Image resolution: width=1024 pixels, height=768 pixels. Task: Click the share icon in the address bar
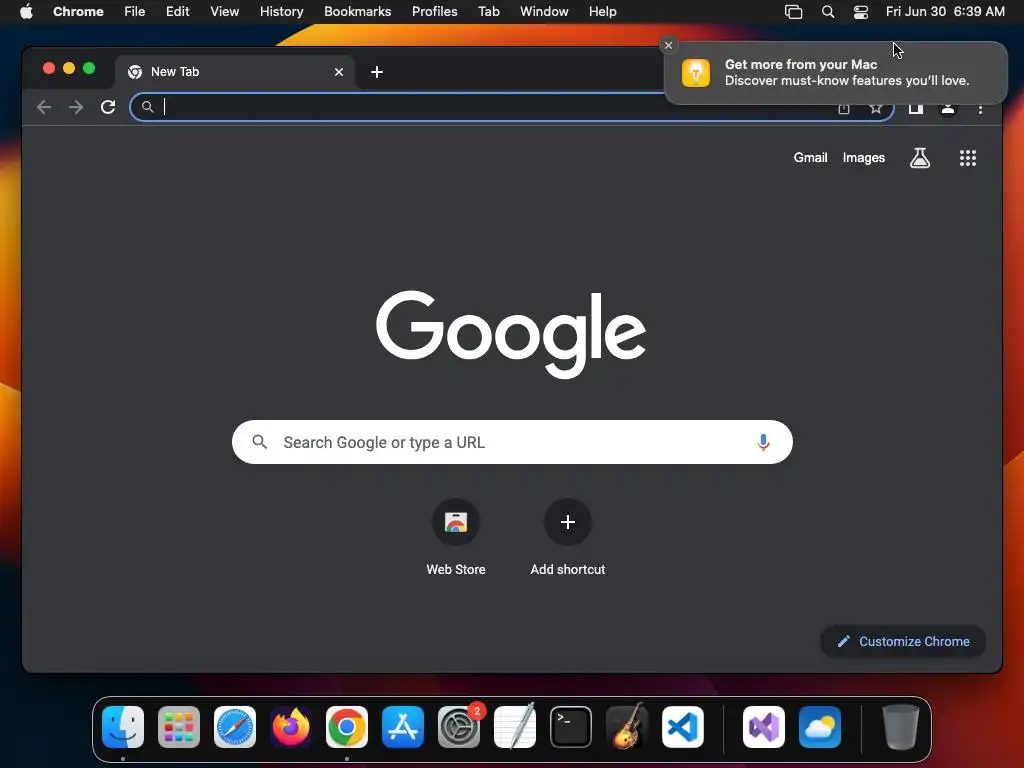pyautogui.click(x=844, y=110)
